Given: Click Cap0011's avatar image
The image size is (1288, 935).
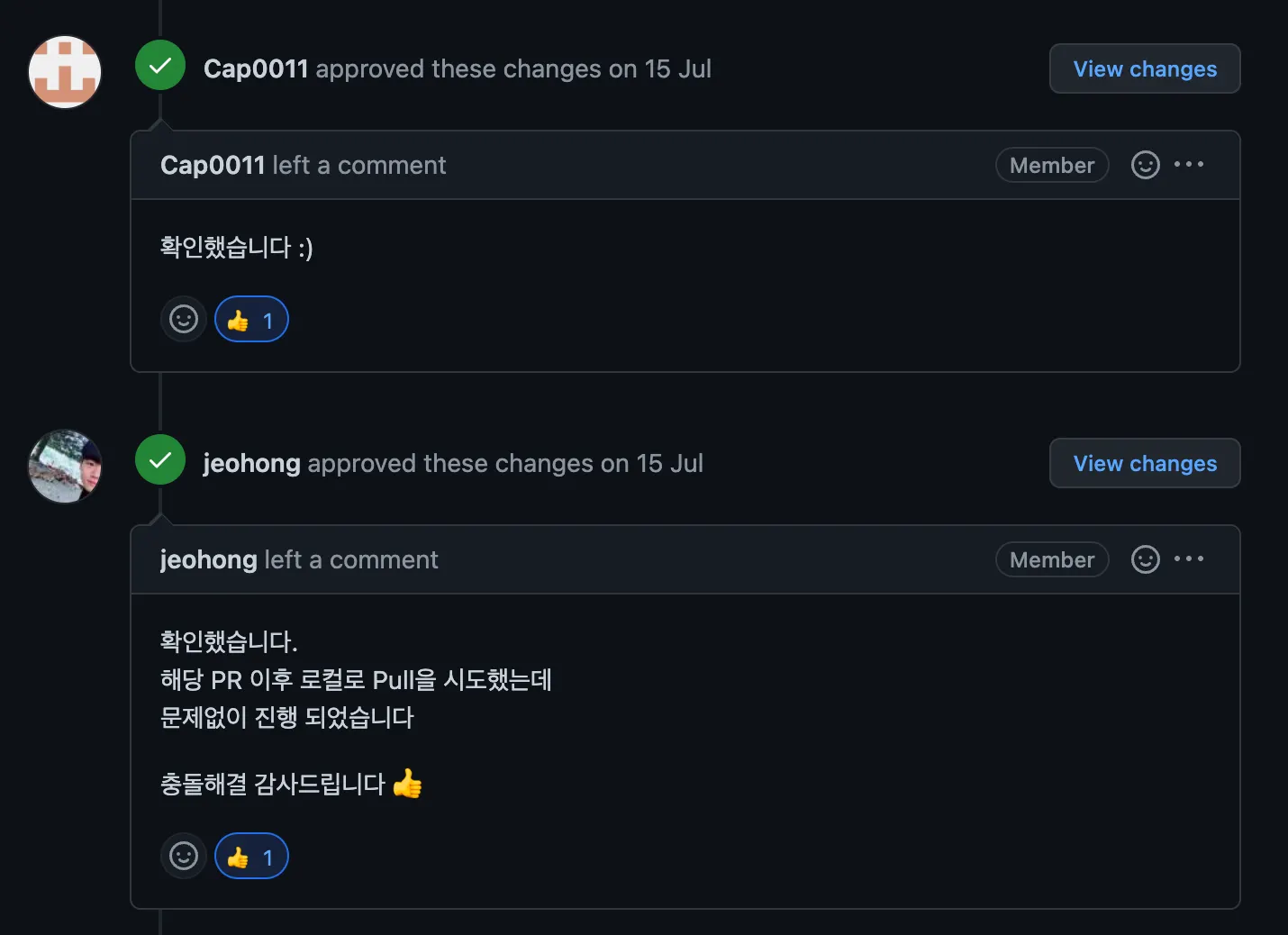Looking at the screenshot, I should coord(65,72).
